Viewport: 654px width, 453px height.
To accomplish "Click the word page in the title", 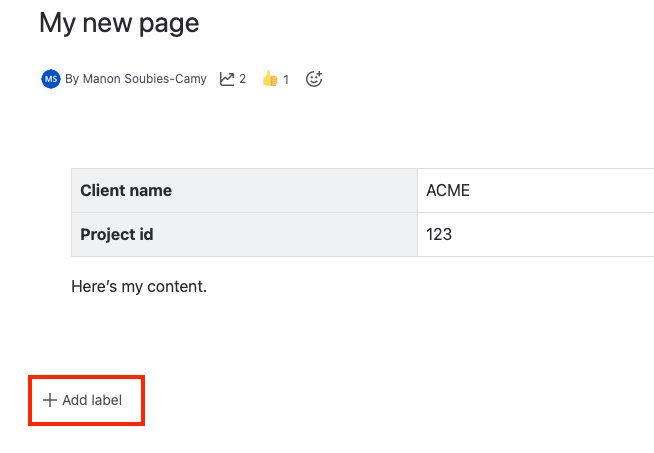I will 172,23.
